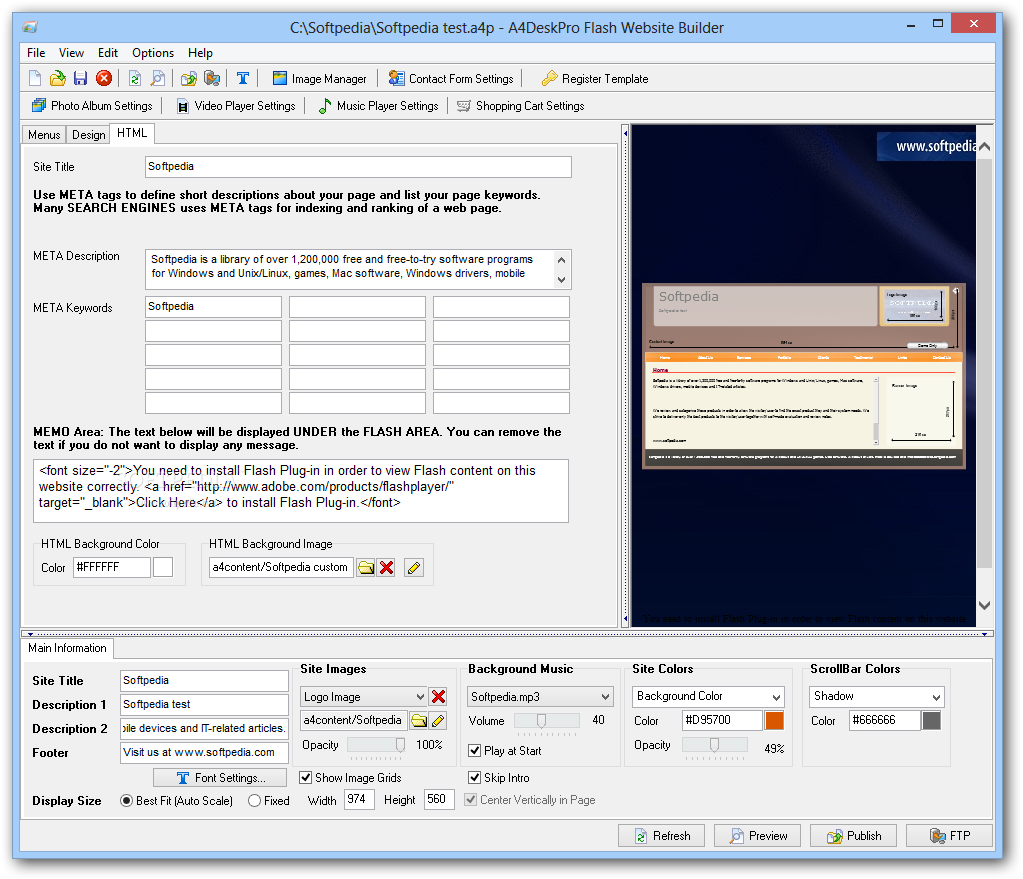This screenshot has width=1023, height=879.
Task: Toggle Show Image Grids checkbox
Action: [x=305, y=778]
